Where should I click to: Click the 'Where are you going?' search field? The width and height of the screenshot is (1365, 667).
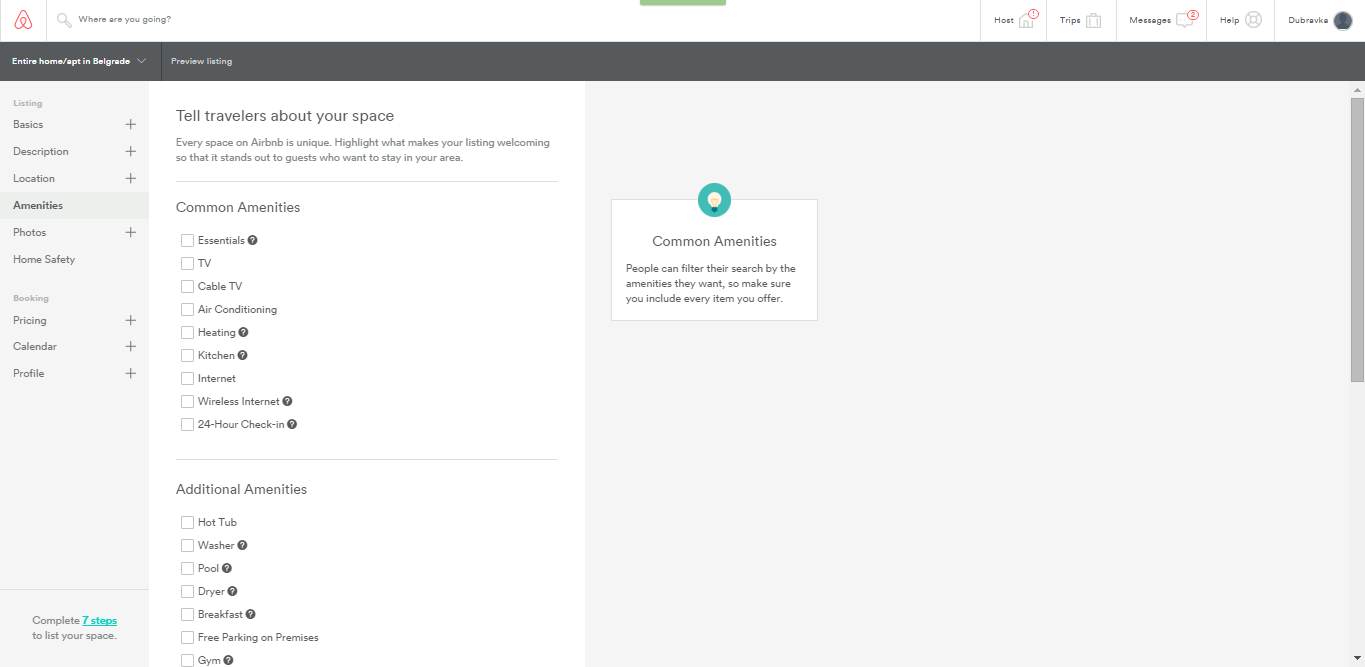click(x=200, y=20)
